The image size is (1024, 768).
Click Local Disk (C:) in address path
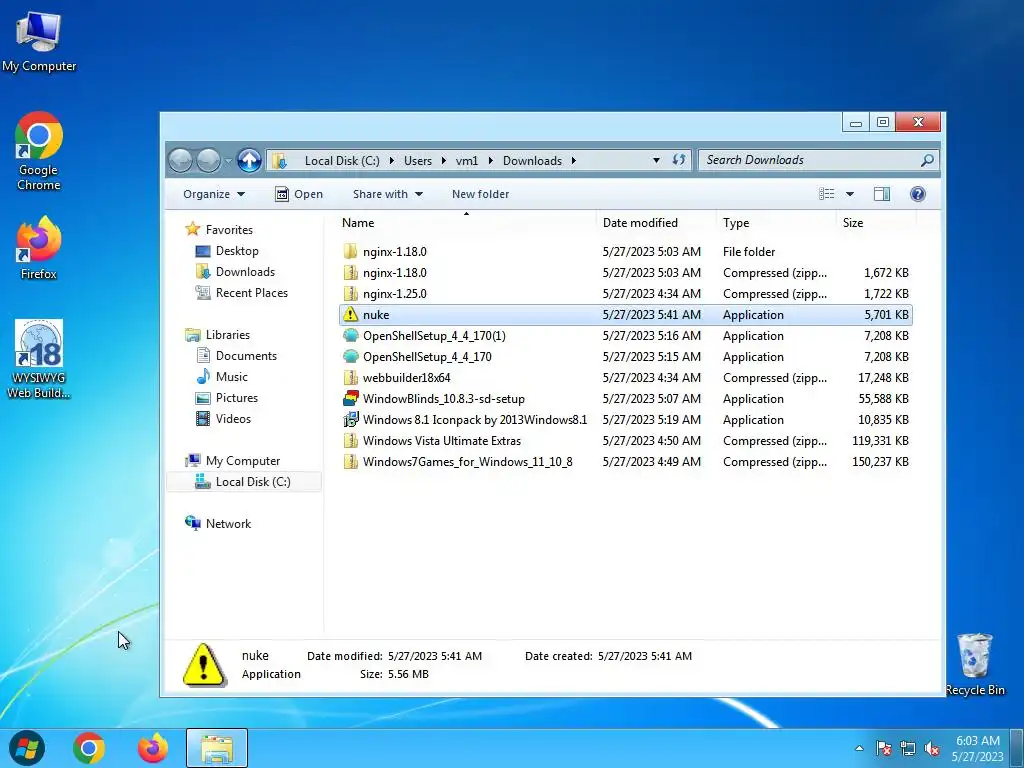342,161
